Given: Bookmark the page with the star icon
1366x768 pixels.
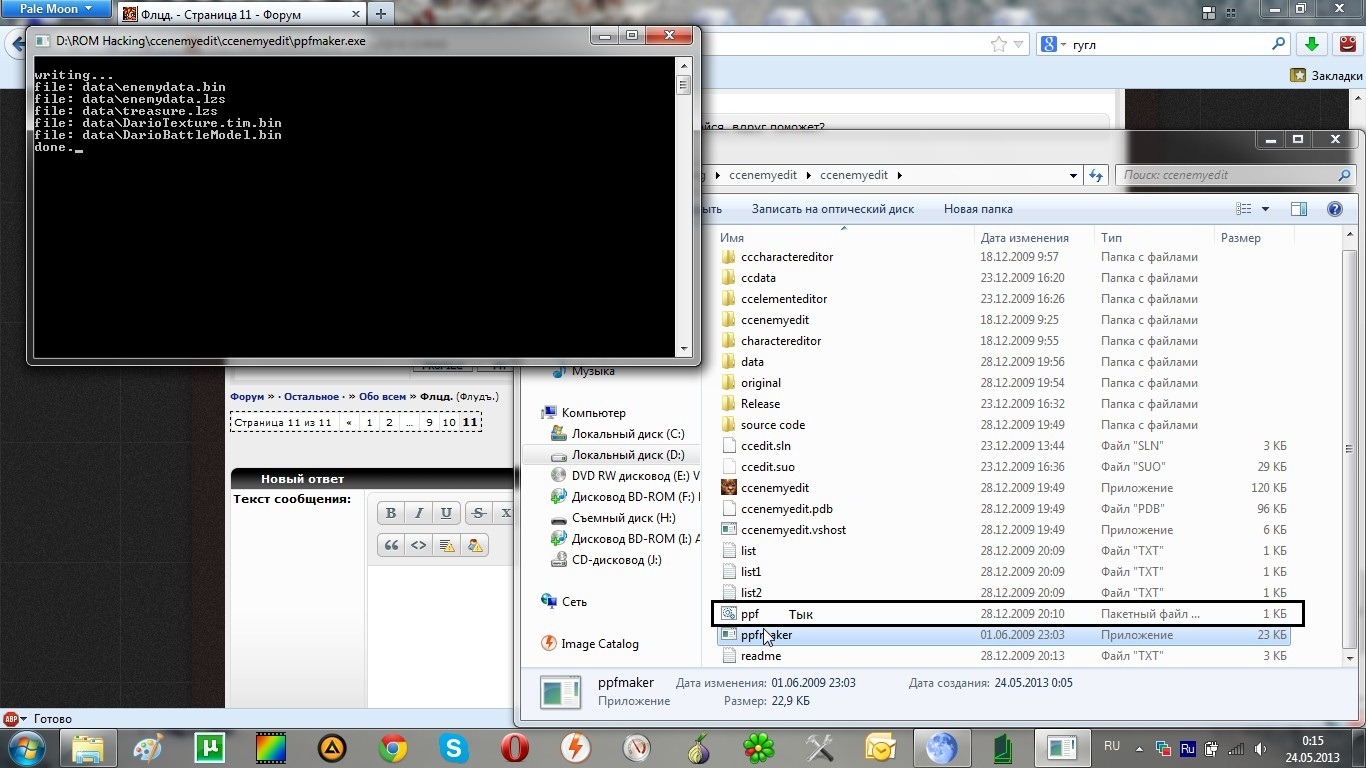Looking at the screenshot, I should [x=998, y=44].
